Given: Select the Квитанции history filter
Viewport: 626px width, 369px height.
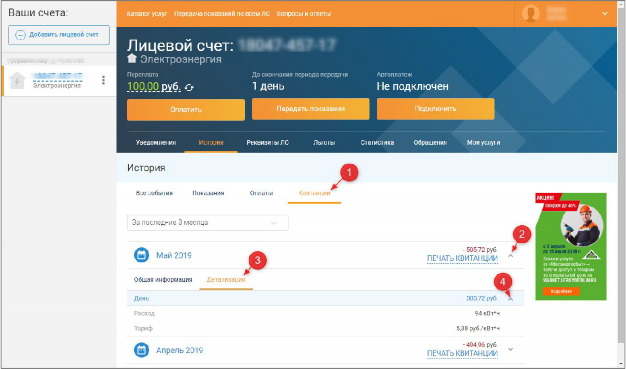Looking at the screenshot, I should [315, 193].
